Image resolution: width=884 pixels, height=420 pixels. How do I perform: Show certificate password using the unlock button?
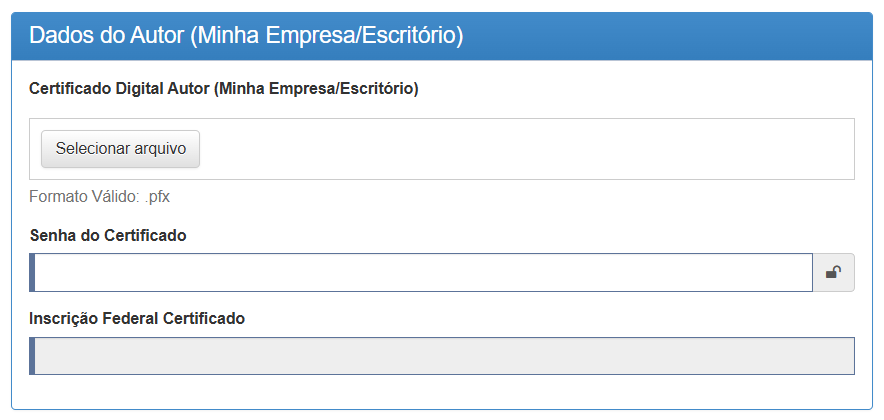coord(833,272)
